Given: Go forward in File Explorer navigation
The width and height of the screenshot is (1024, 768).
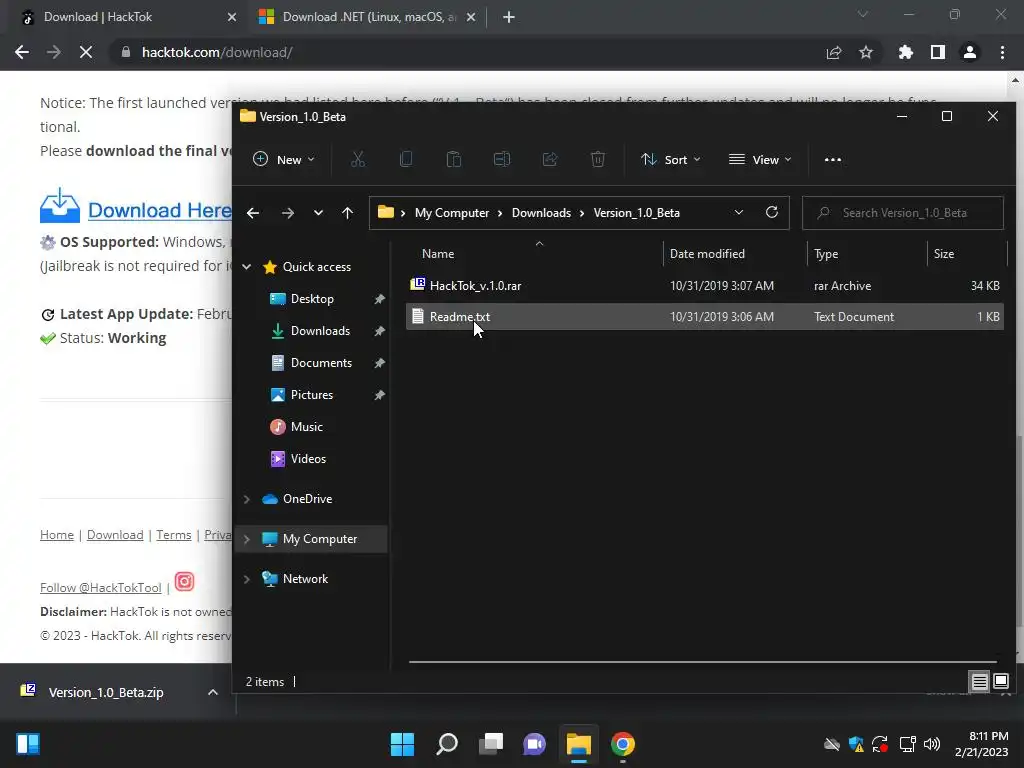Looking at the screenshot, I should click(287, 213).
